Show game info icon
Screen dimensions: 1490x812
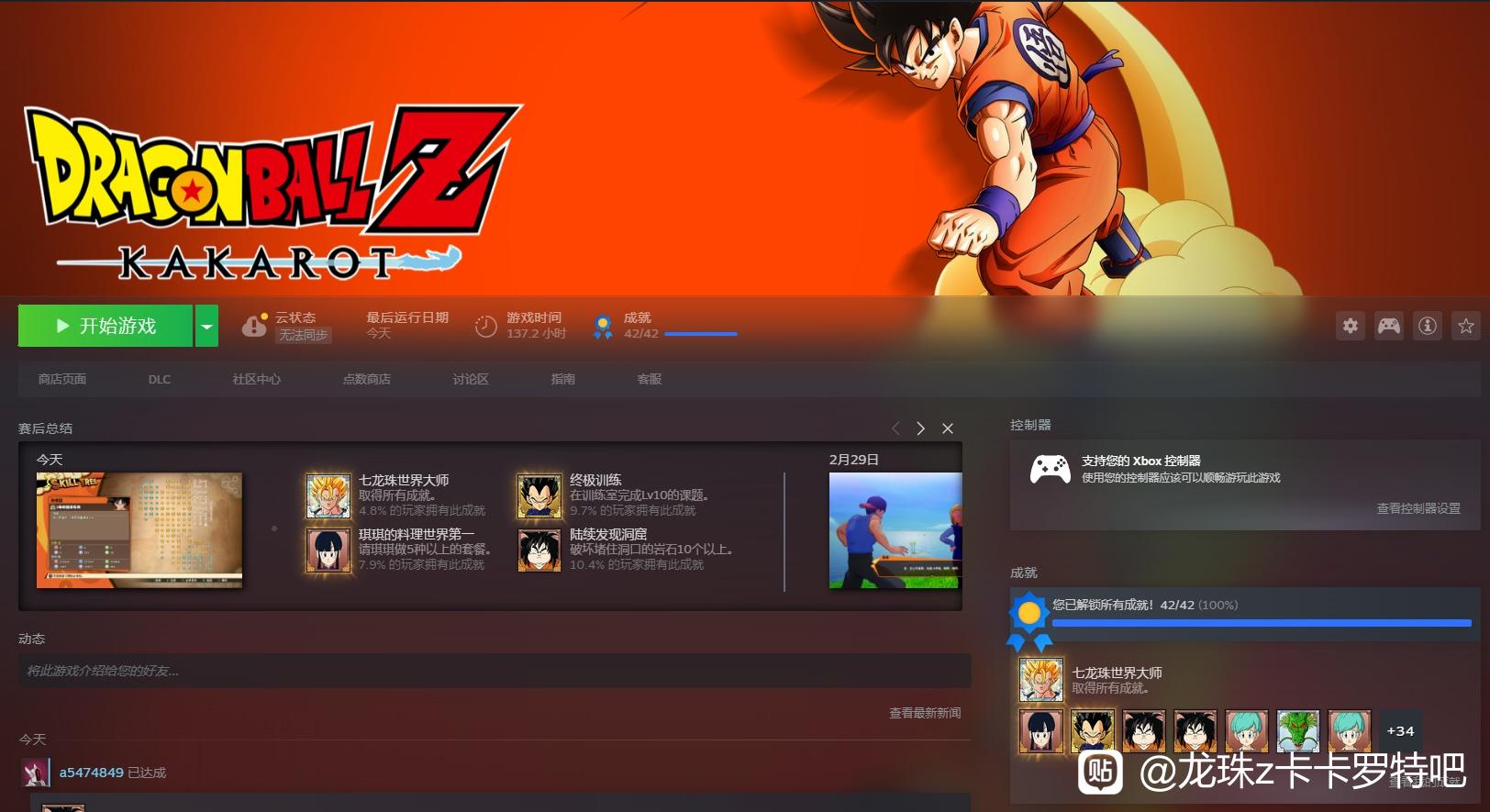[1428, 326]
